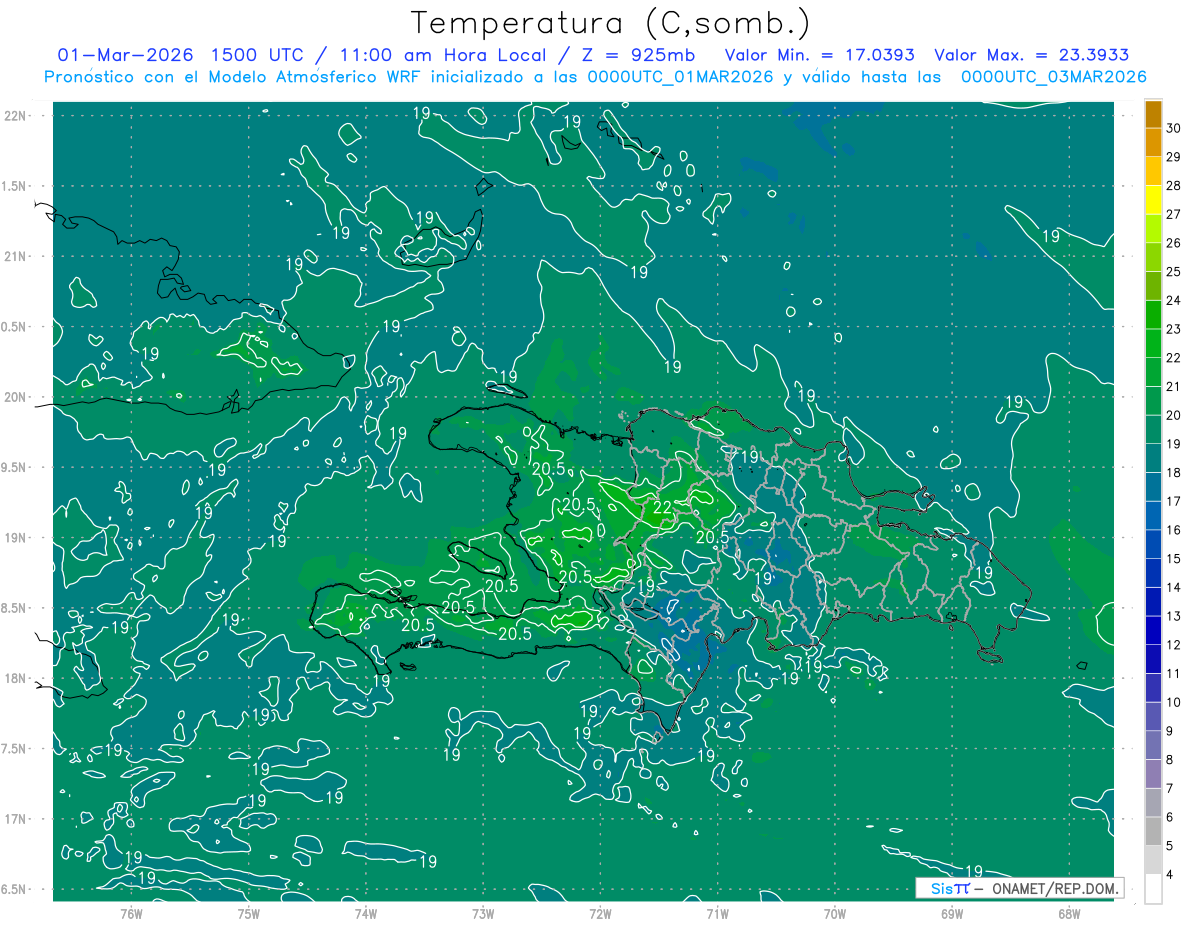Click the '68W' longitude axis label

pyautogui.click(x=1069, y=913)
